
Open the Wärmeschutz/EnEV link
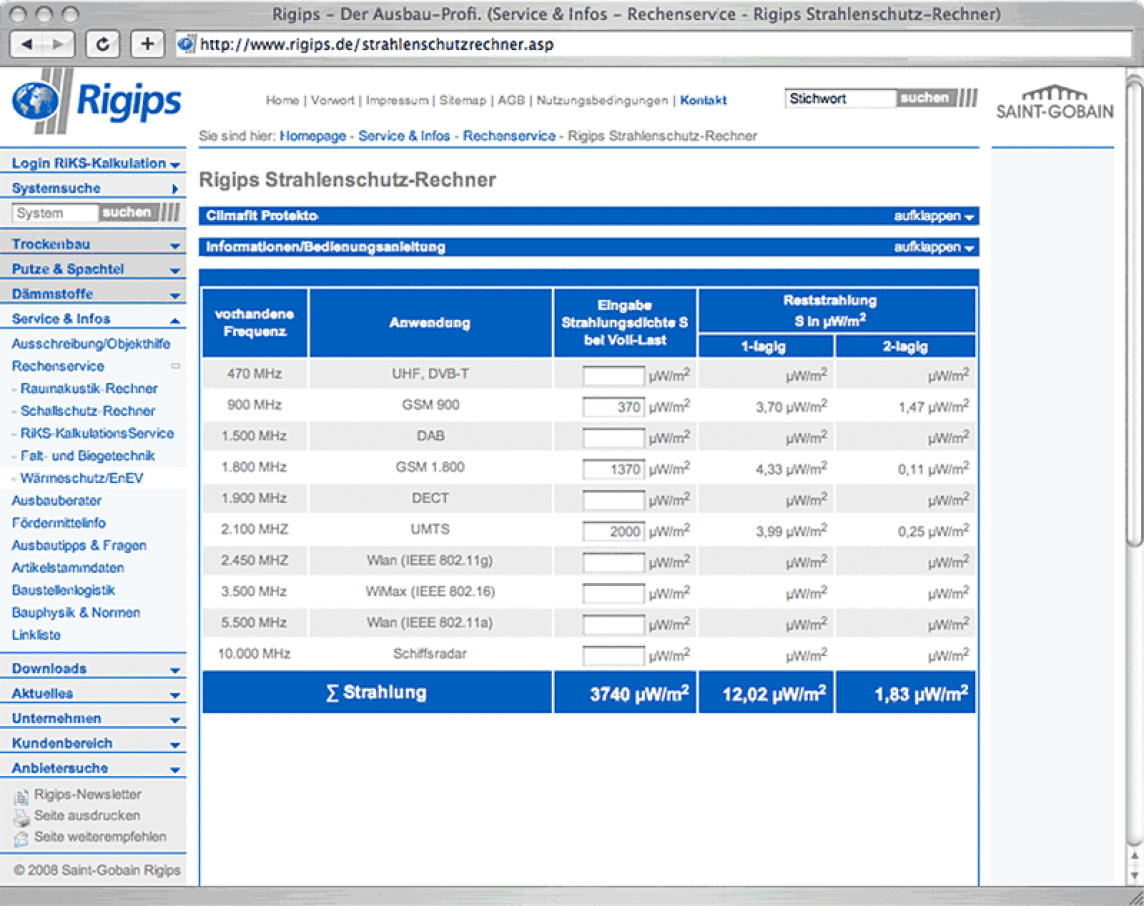(x=82, y=479)
